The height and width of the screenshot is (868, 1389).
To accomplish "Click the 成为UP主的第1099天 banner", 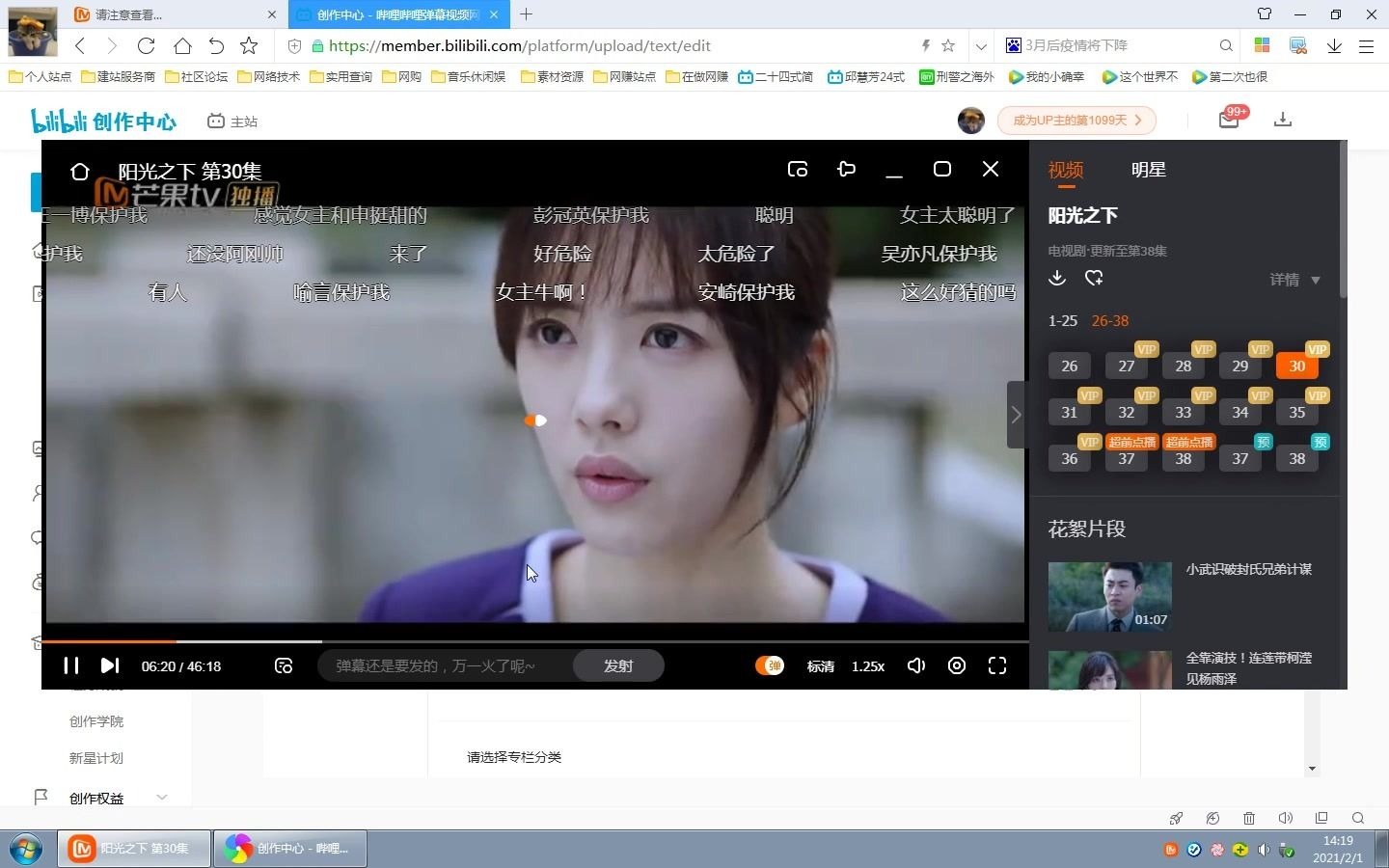I will (x=1077, y=121).
